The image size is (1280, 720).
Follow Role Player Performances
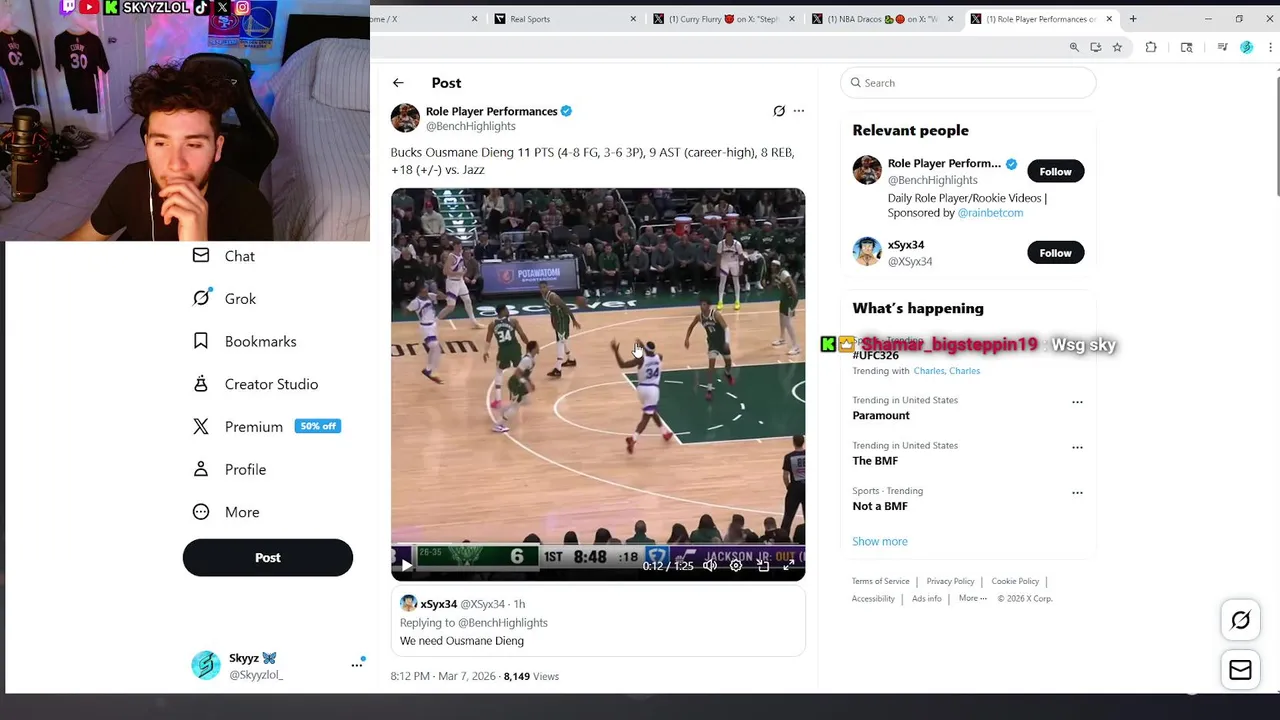1055,171
